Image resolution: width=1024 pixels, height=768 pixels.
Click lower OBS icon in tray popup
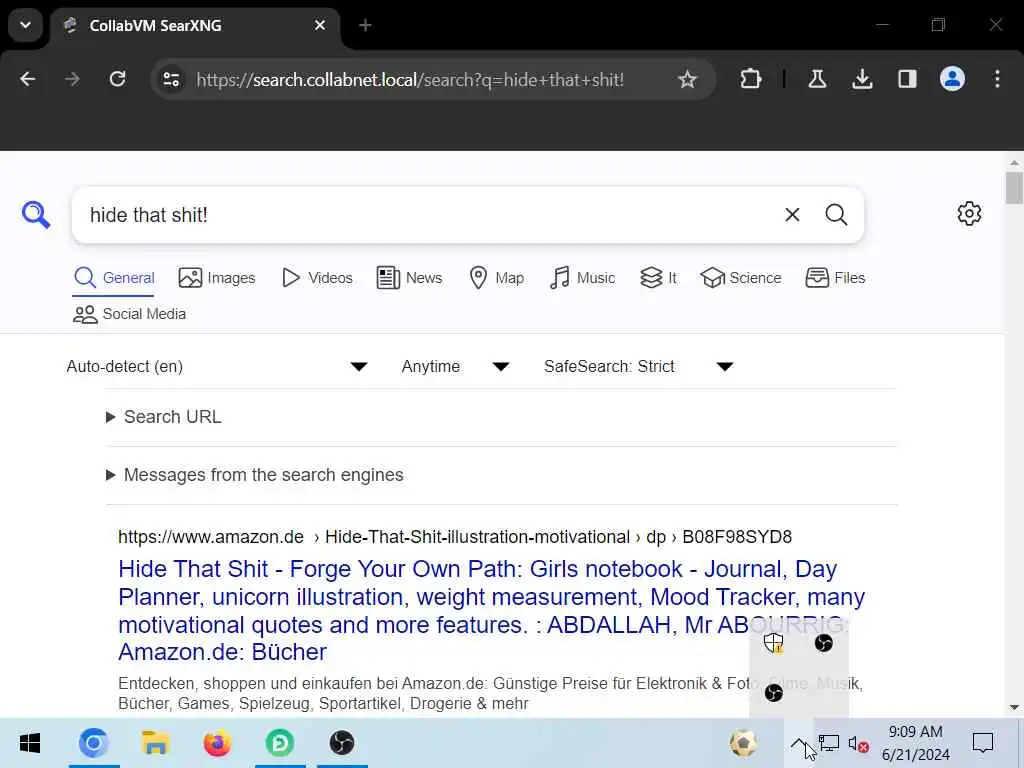click(773, 693)
